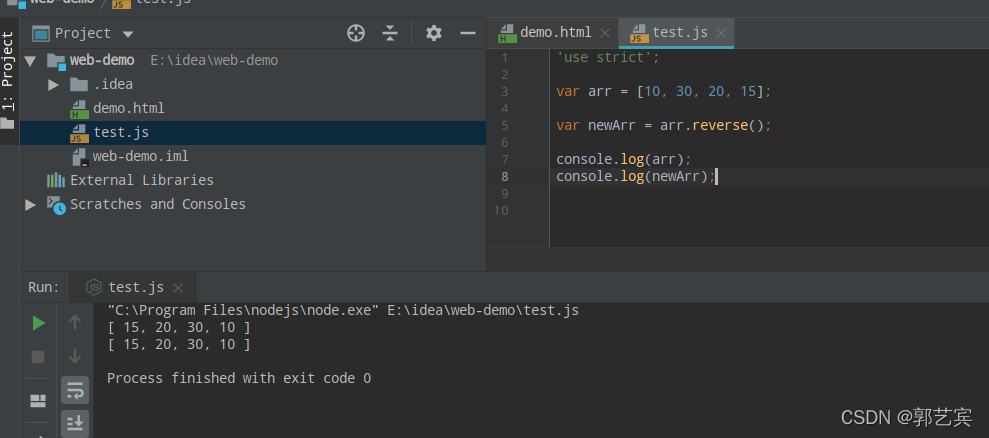Click first output [ 15, 20, 30, 10 ]
Screen dimensions: 989x438
coord(179,328)
